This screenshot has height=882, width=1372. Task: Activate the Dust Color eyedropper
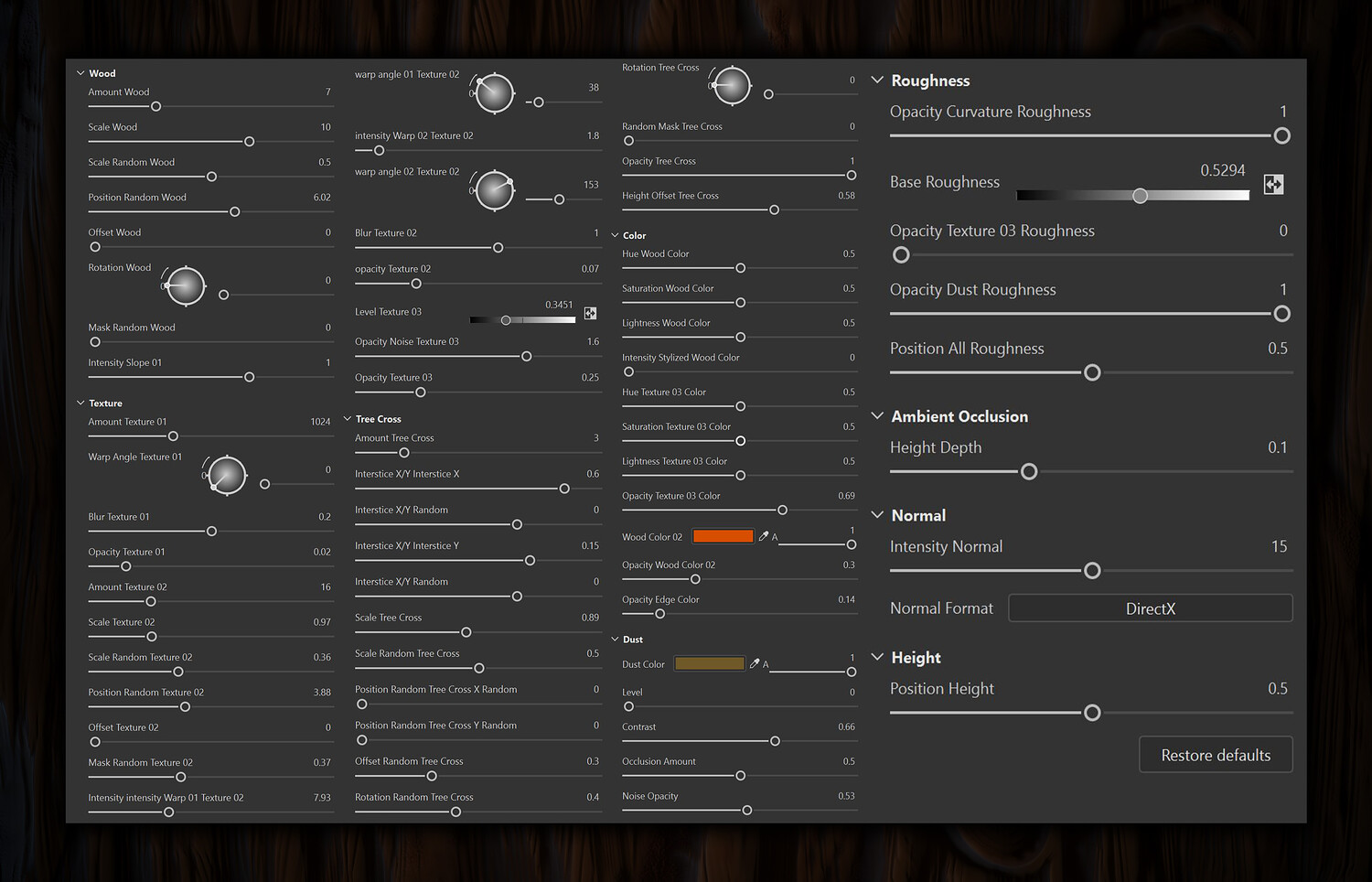755,663
